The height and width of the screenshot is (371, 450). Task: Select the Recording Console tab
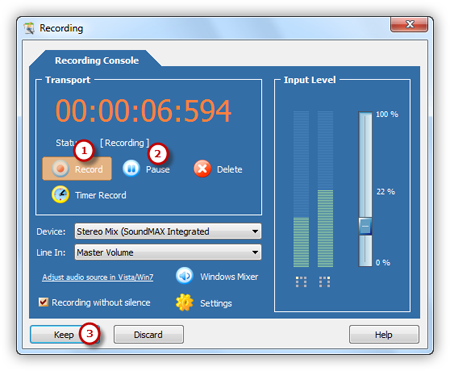97,60
